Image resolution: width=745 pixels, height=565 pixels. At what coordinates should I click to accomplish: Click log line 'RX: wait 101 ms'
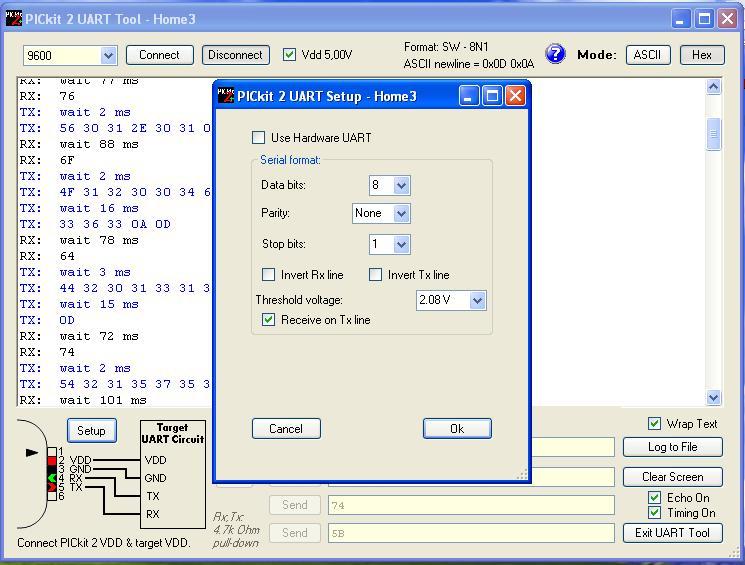[x=83, y=400]
